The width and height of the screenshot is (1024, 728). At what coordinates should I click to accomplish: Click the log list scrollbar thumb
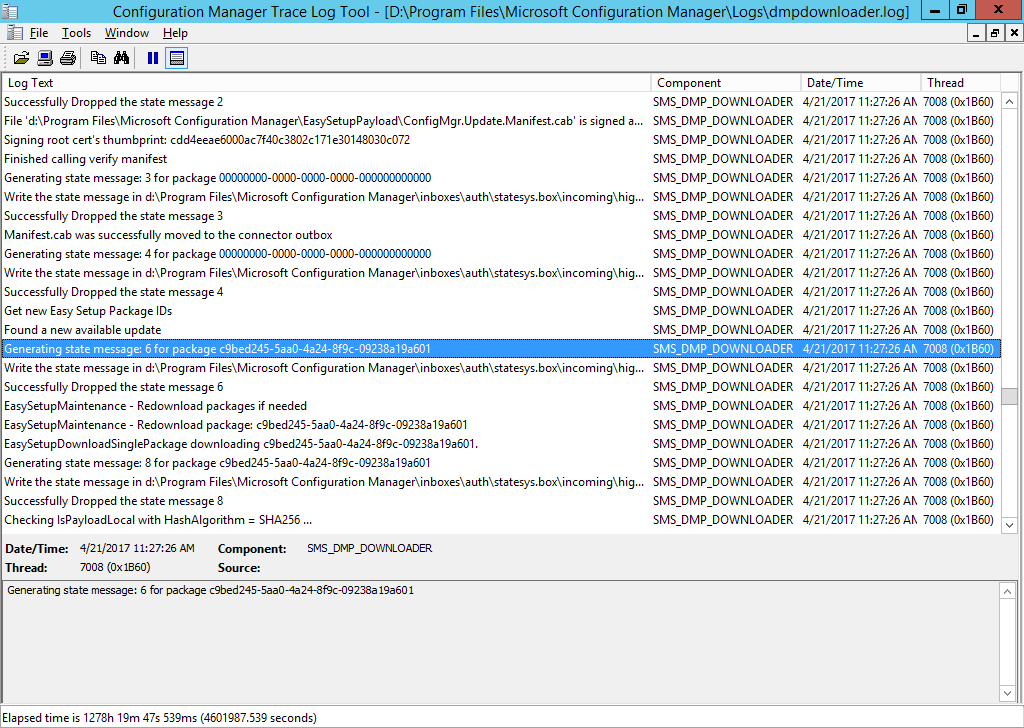point(1009,396)
